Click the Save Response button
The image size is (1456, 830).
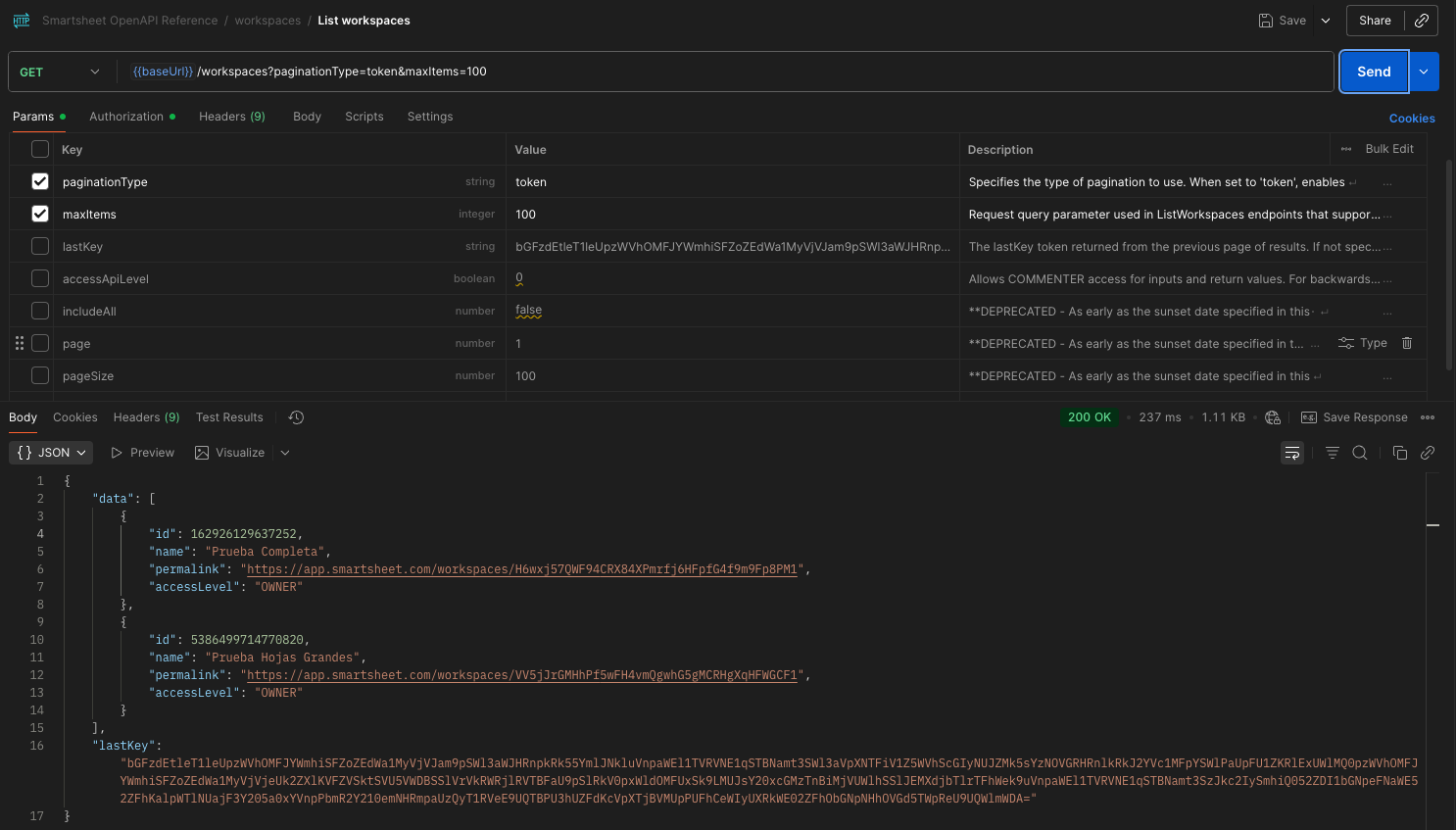click(1354, 417)
